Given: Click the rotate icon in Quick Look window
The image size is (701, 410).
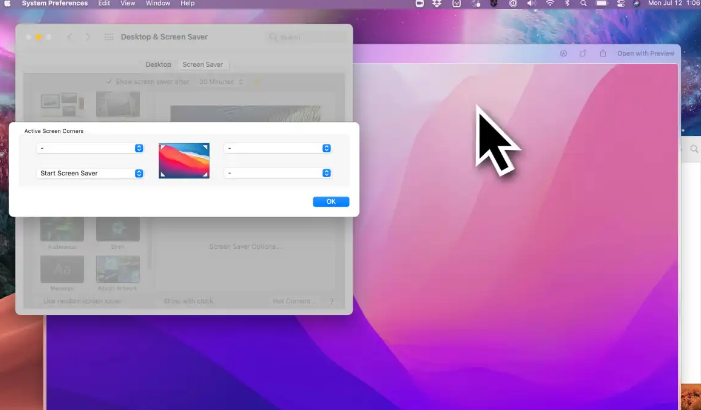Looking at the screenshot, I should click(x=583, y=53).
